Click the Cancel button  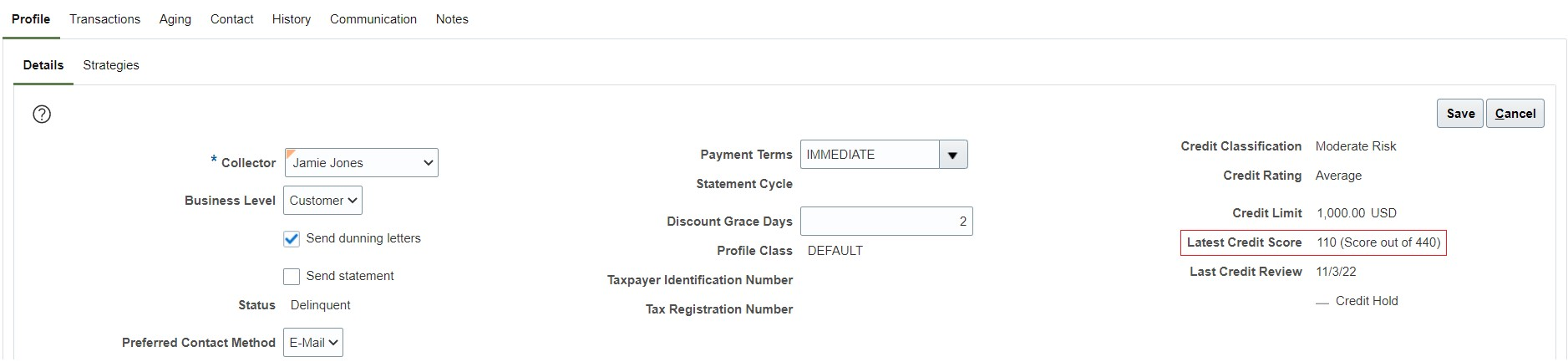pos(1515,114)
